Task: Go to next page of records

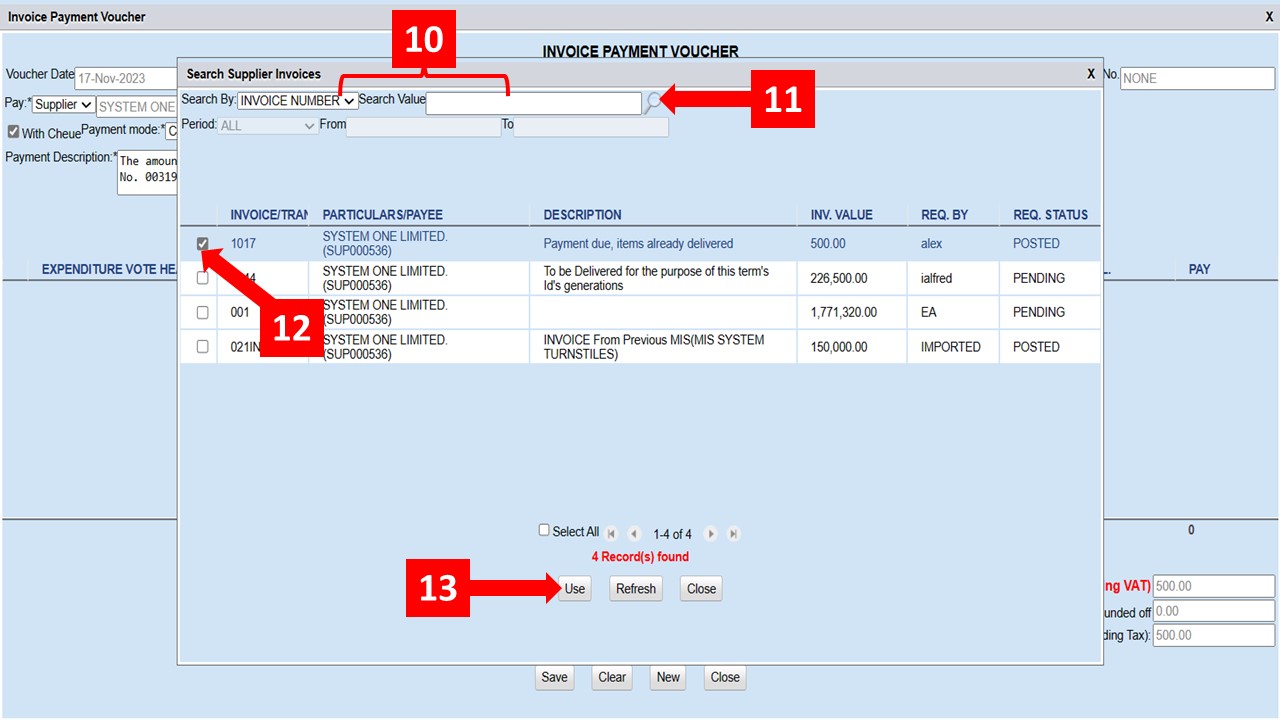Action: [x=711, y=534]
